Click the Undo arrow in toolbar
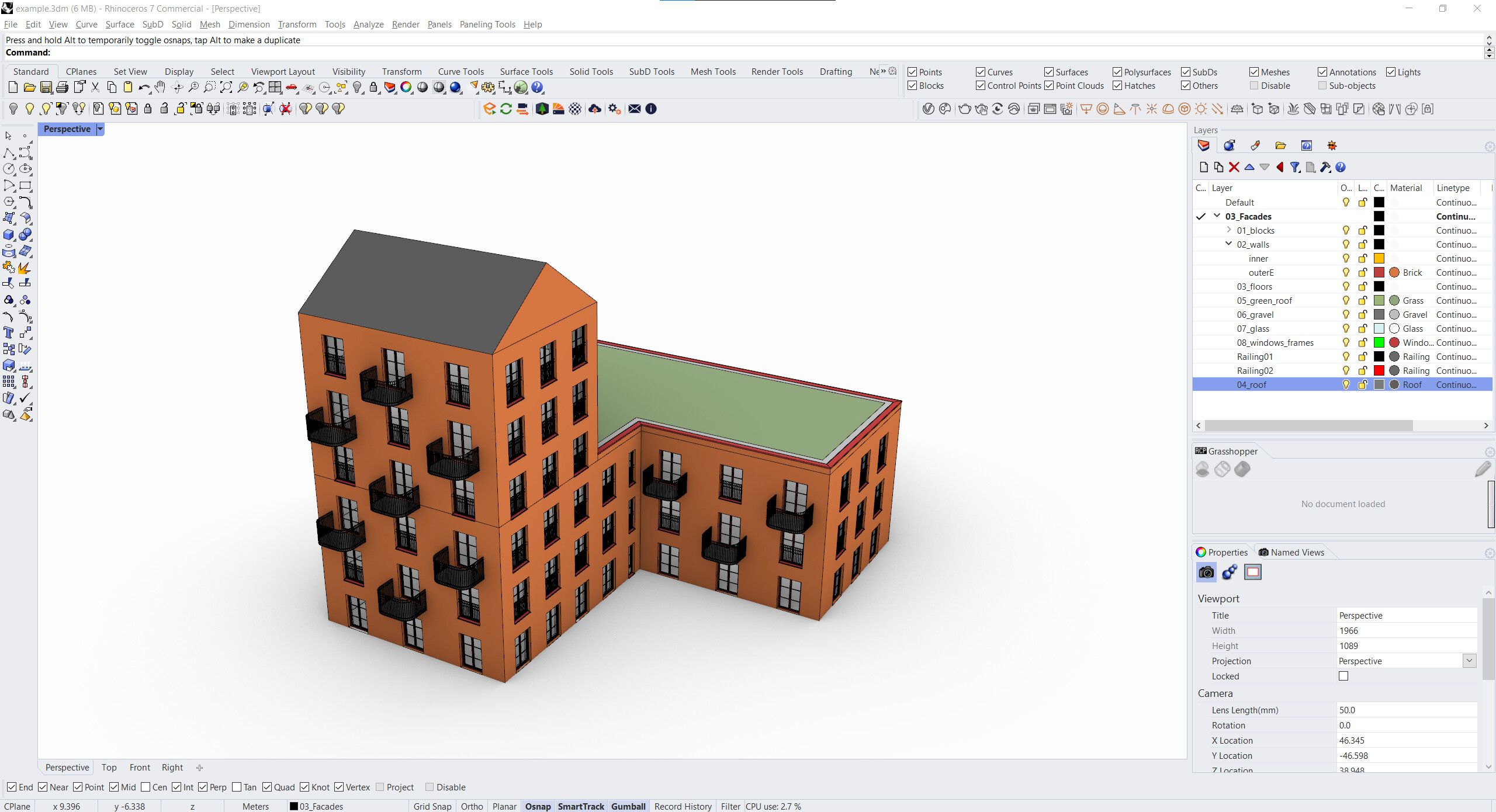The height and width of the screenshot is (812, 1496). point(143,88)
